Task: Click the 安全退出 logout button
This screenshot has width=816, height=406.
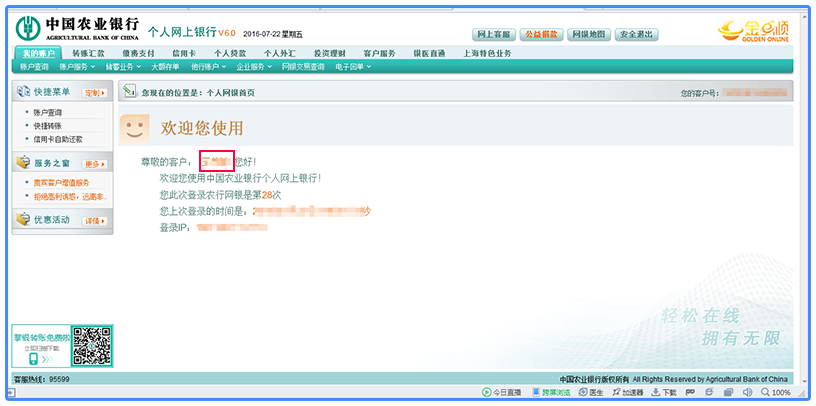Action: [x=636, y=34]
